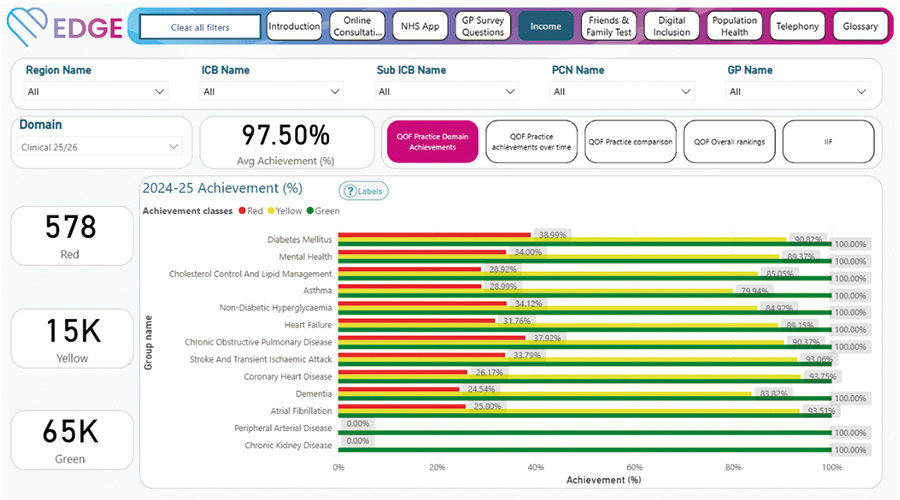Open the PCN Name filter dropdown
Screen dimensions: 900x500
pos(623,91)
